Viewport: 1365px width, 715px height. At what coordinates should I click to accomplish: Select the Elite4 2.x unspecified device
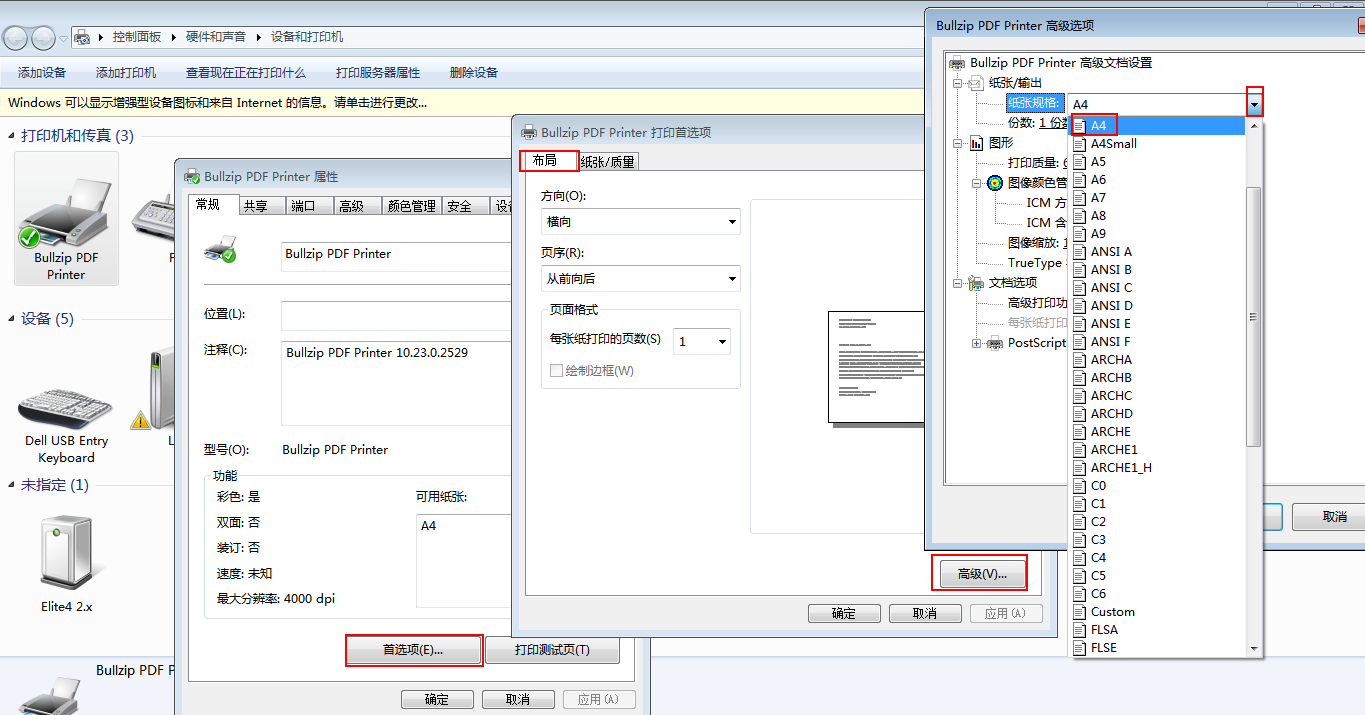66,563
